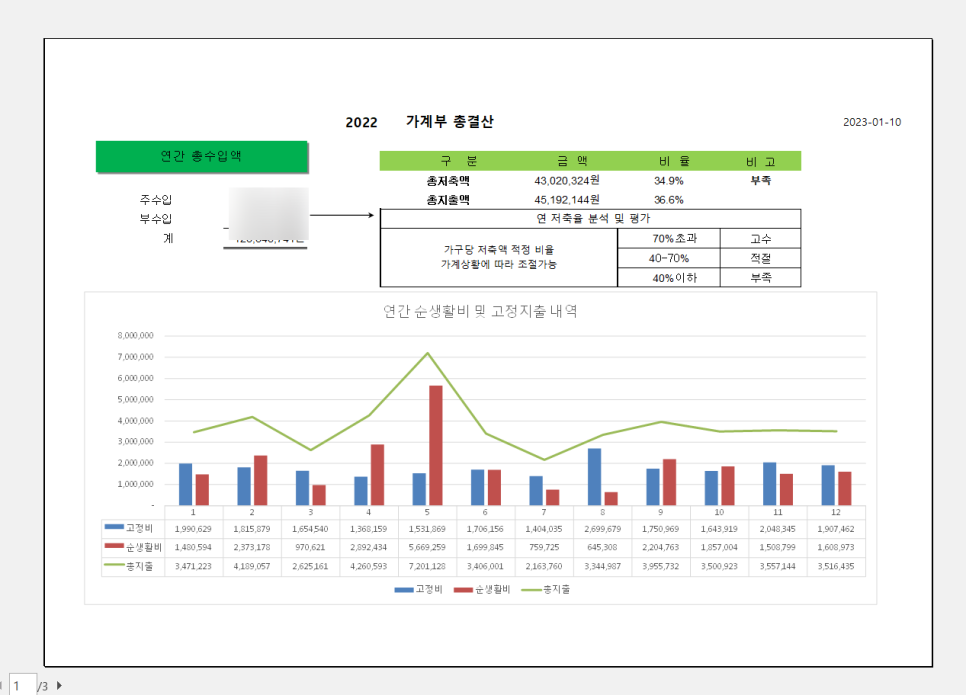Select the '적절' cell
Viewport: 966px width, 695px height.
(761, 258)
